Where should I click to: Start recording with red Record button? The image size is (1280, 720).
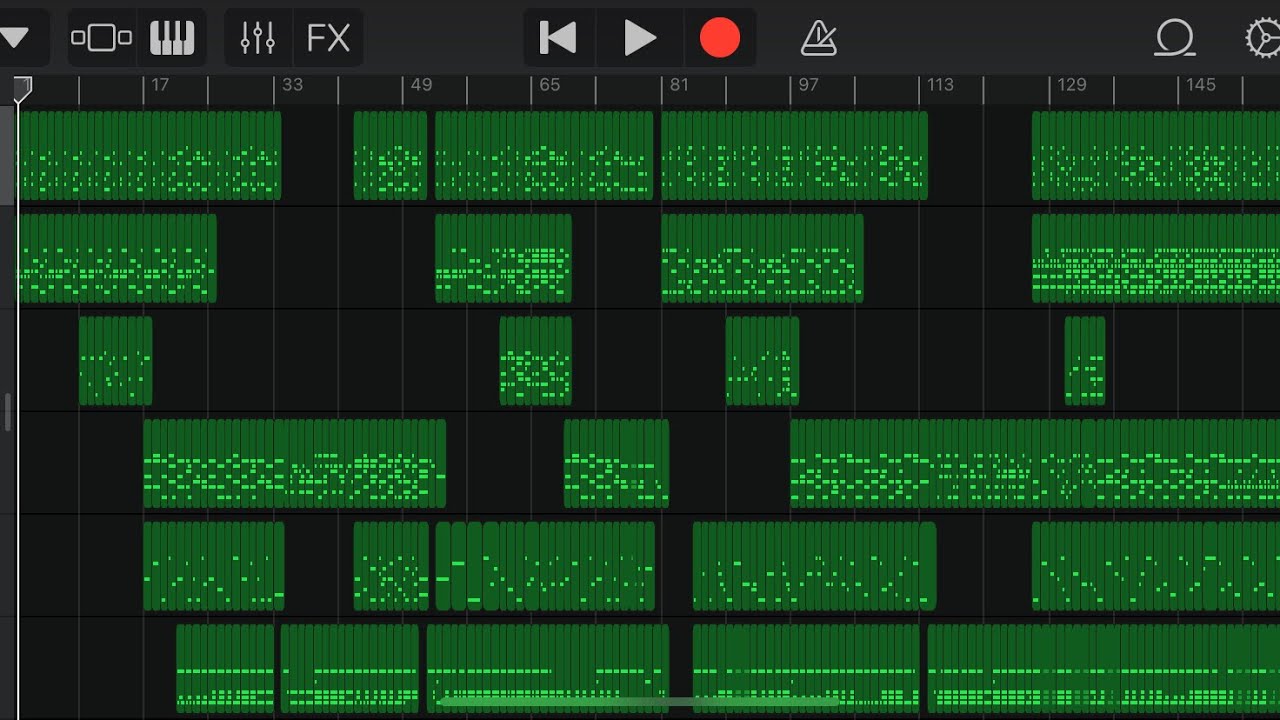(720, 38)
